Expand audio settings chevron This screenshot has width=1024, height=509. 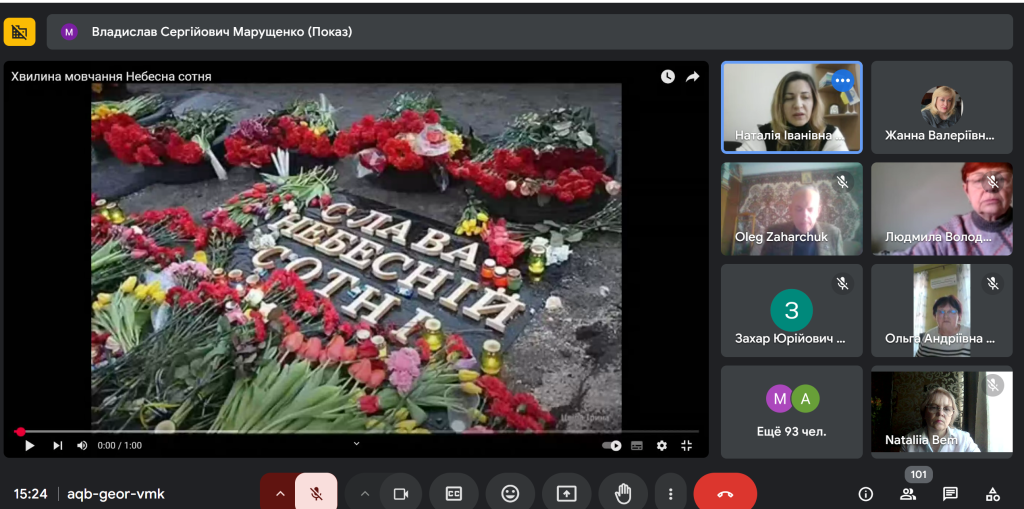coord(279,493)
